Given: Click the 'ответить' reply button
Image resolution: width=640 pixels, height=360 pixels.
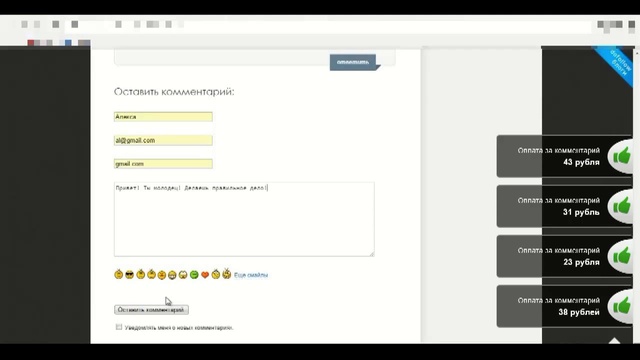Looking at the screenshot, I should click(353, 62).
